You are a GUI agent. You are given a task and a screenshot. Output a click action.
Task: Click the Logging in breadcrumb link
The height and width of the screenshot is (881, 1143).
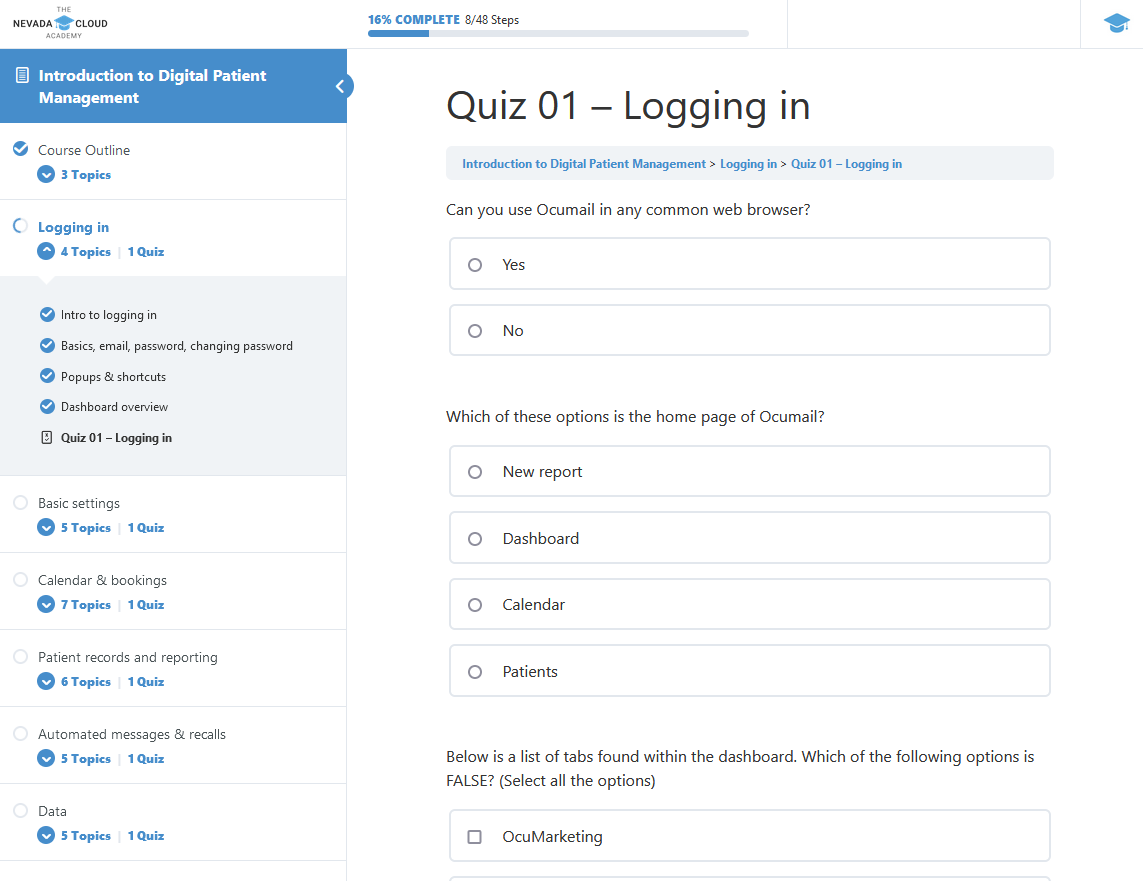click(749, 164)
